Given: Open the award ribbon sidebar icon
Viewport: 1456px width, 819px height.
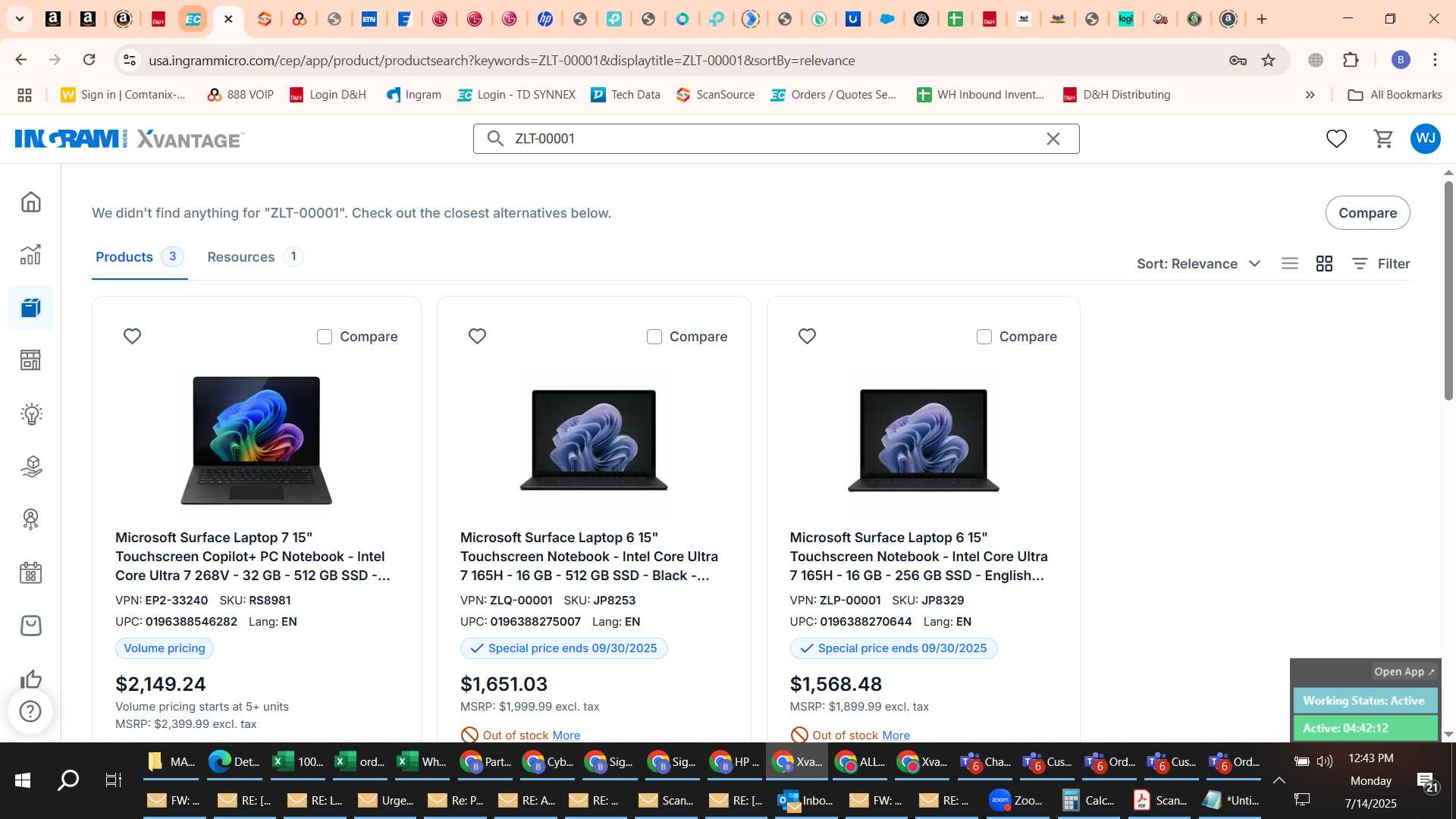Looking at the screenshot, I should [x=30, y=519].
